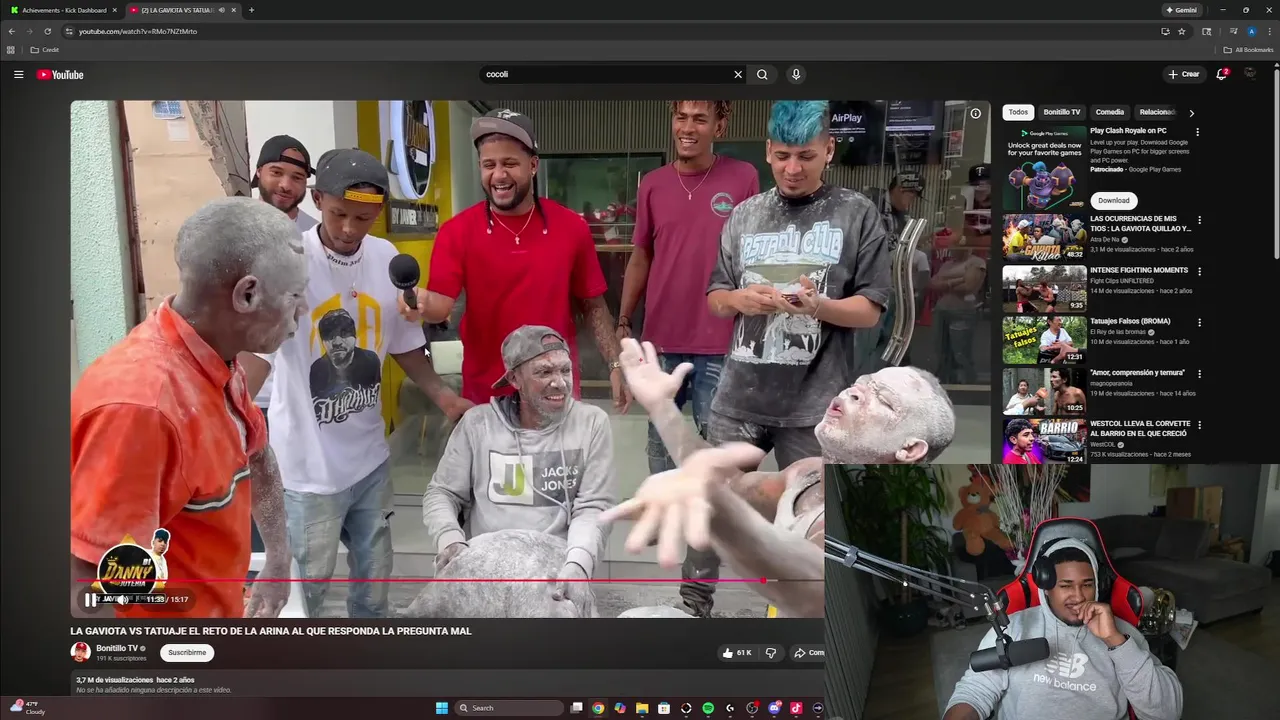Open Chrome profile avatar
1280x720 pixels.
click(x=1251, y=31)
